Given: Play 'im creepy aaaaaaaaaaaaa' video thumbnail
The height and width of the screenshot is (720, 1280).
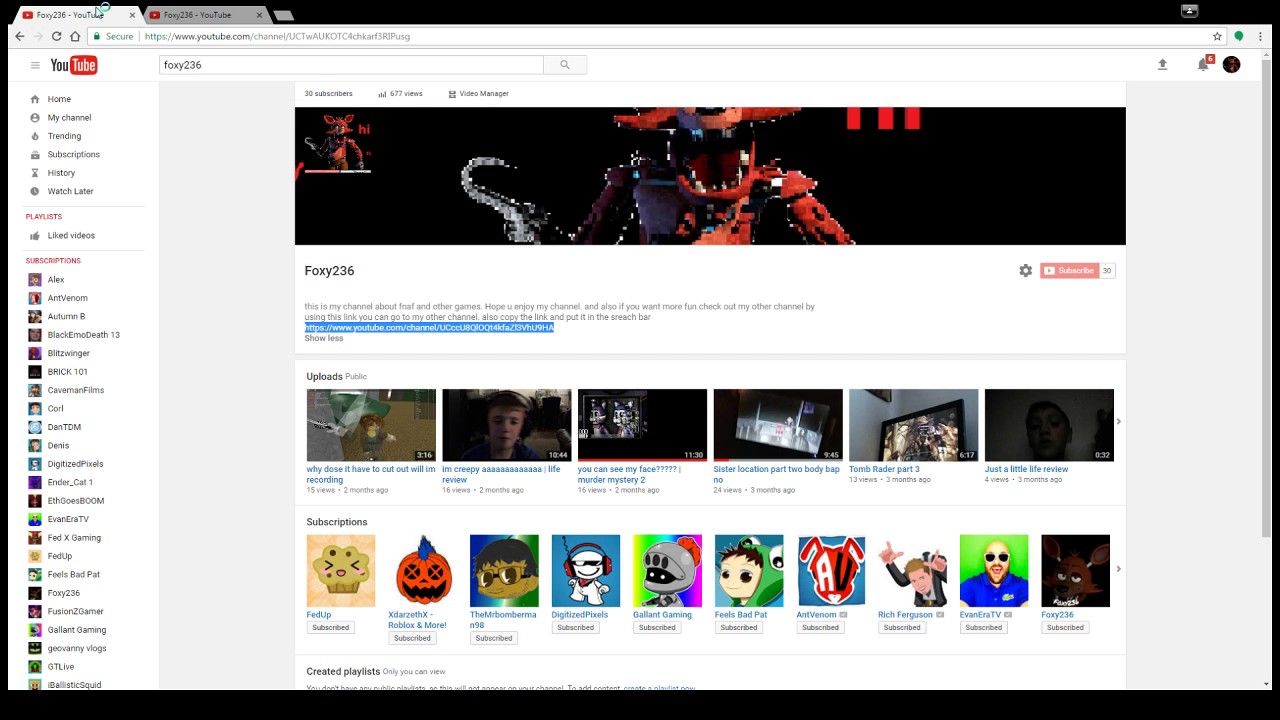Looking at the screenshot, I should click(x=507, y=425).
